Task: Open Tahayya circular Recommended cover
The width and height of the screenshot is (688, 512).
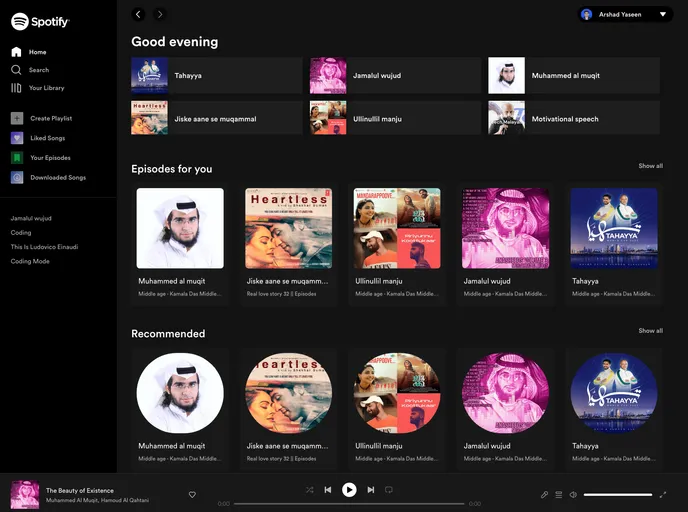Action: (x=614, y=393)
